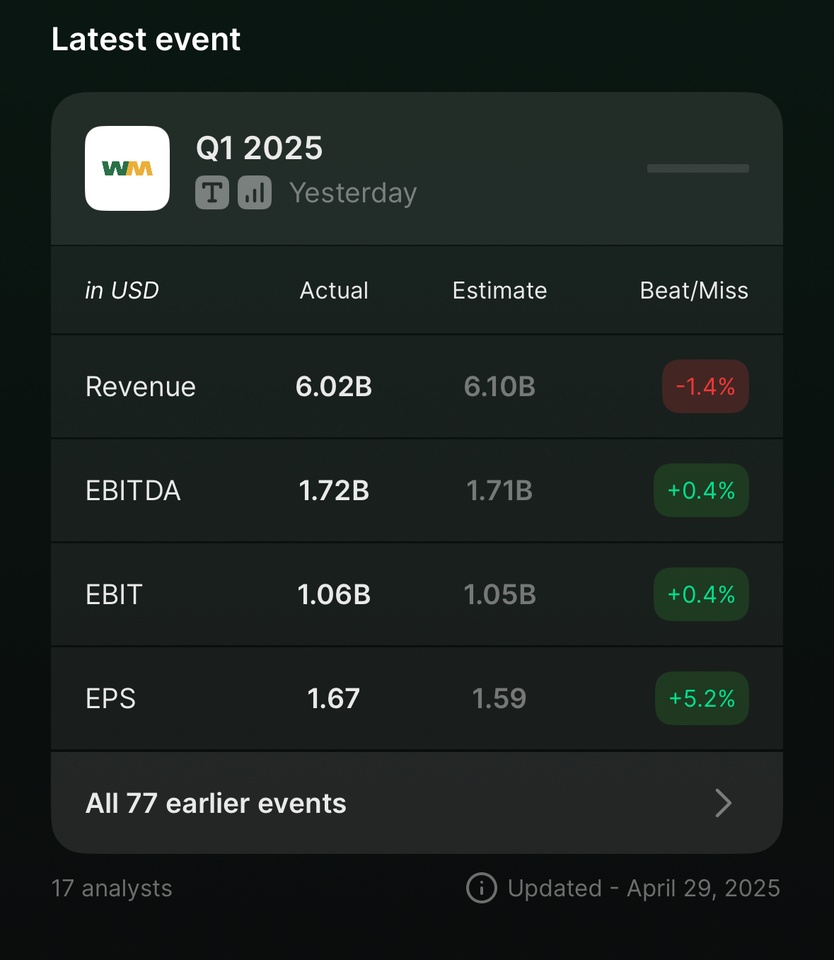Open the transcript T icon

pyautogui.click(x=212, y=193)
